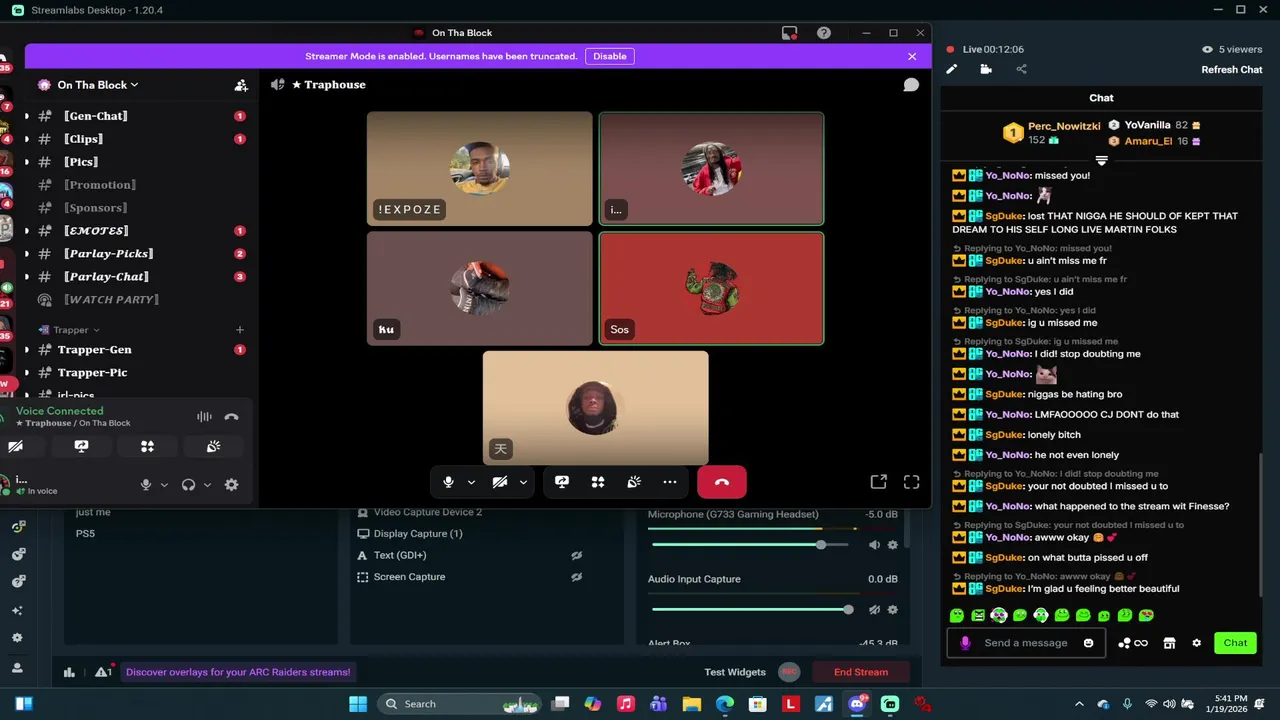1280x720 pixels.
Task: Disable Streamer Mode in purple banner
Action: click(x=610, y=56)
